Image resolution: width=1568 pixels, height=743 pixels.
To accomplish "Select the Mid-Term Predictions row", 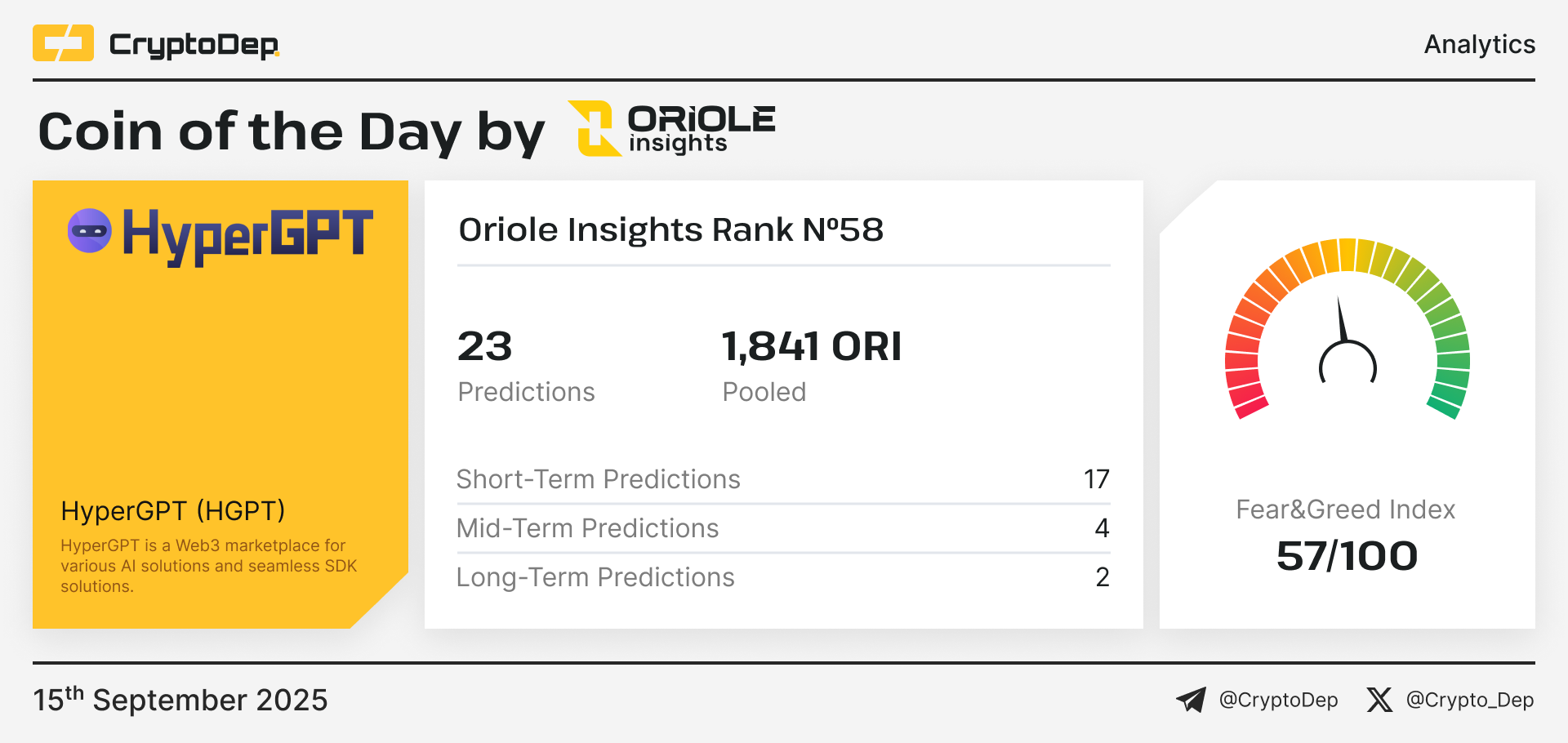I will click(x=783, y=528).
